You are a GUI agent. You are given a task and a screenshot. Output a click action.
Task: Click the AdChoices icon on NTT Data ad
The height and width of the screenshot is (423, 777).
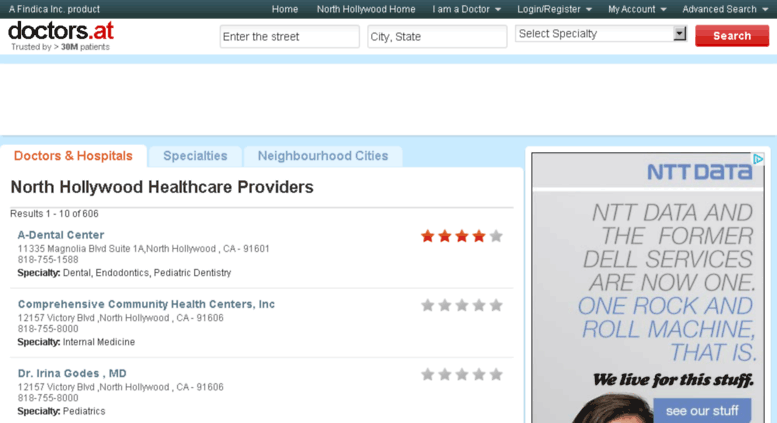(x=758, y=159)
